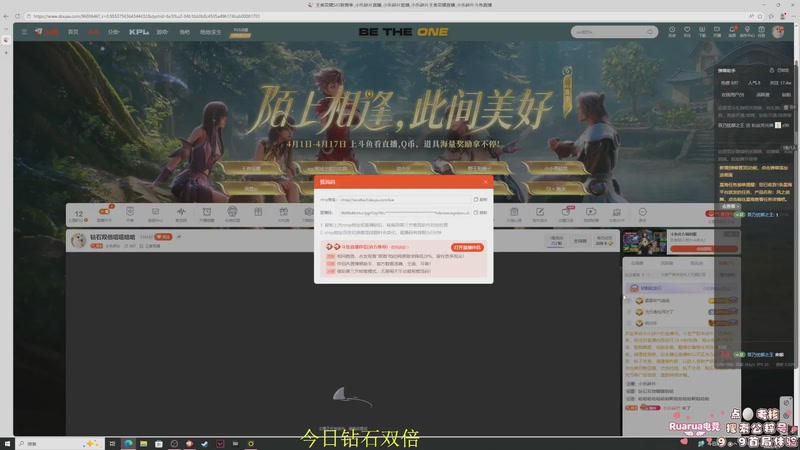
Task: Click the browser address bar
Action: (388, 16)
